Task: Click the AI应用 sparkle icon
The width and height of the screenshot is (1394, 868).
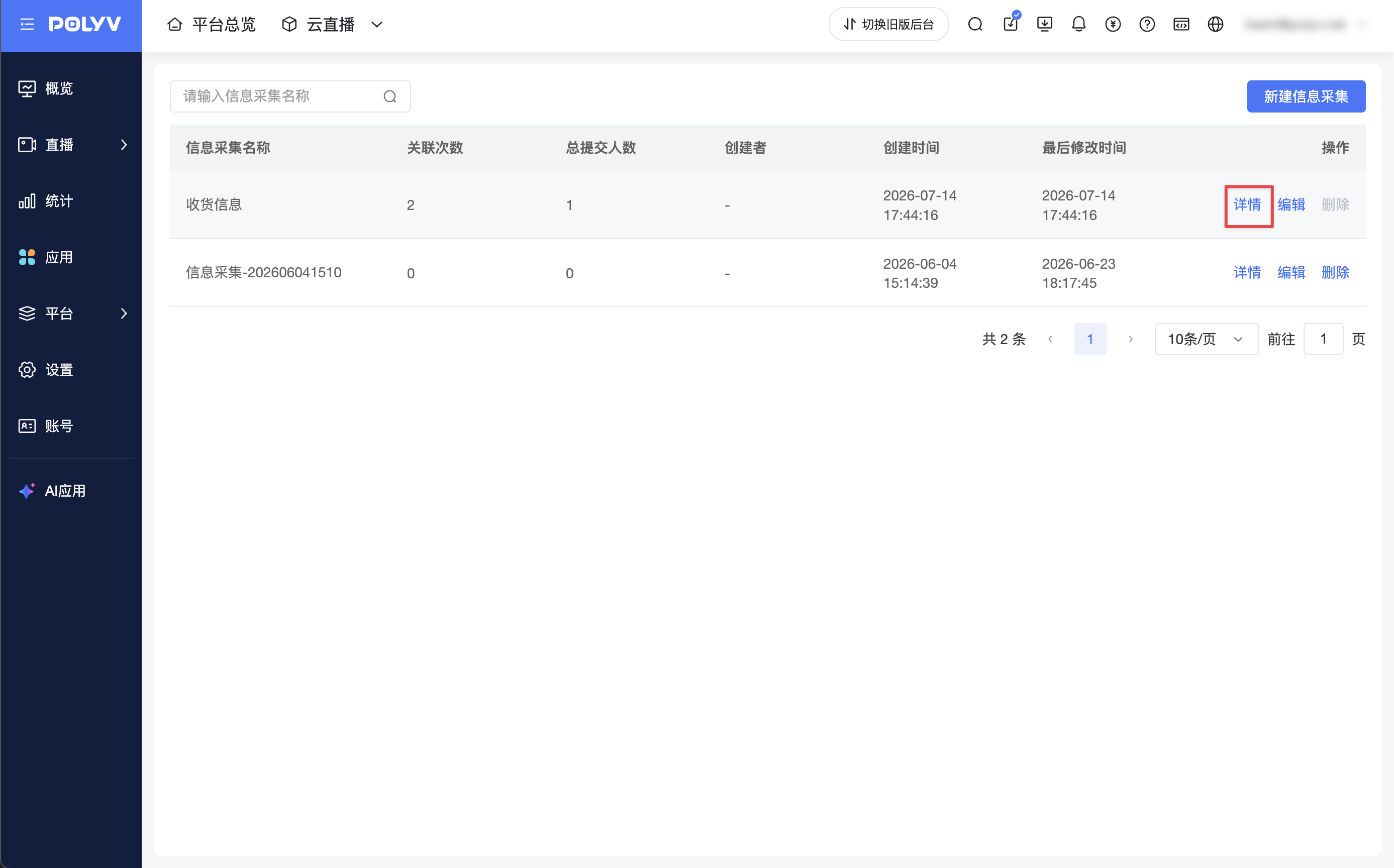Action: [x=27, y=491]
